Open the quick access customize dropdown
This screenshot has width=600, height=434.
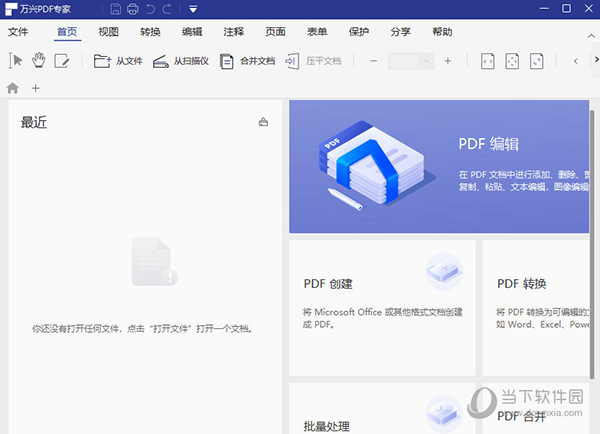tap(193, 9)
